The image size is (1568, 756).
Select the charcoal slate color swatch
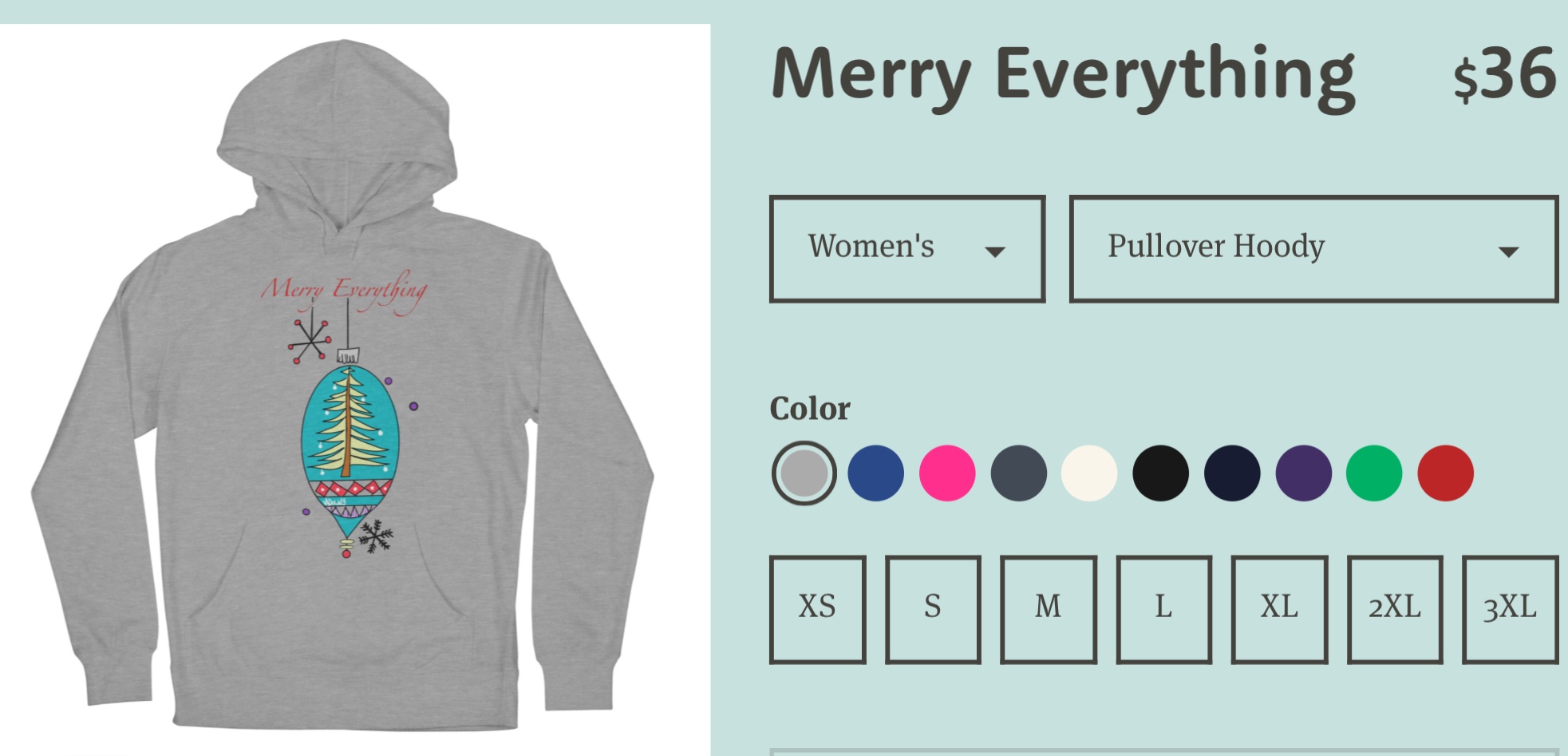(1018, 473)
